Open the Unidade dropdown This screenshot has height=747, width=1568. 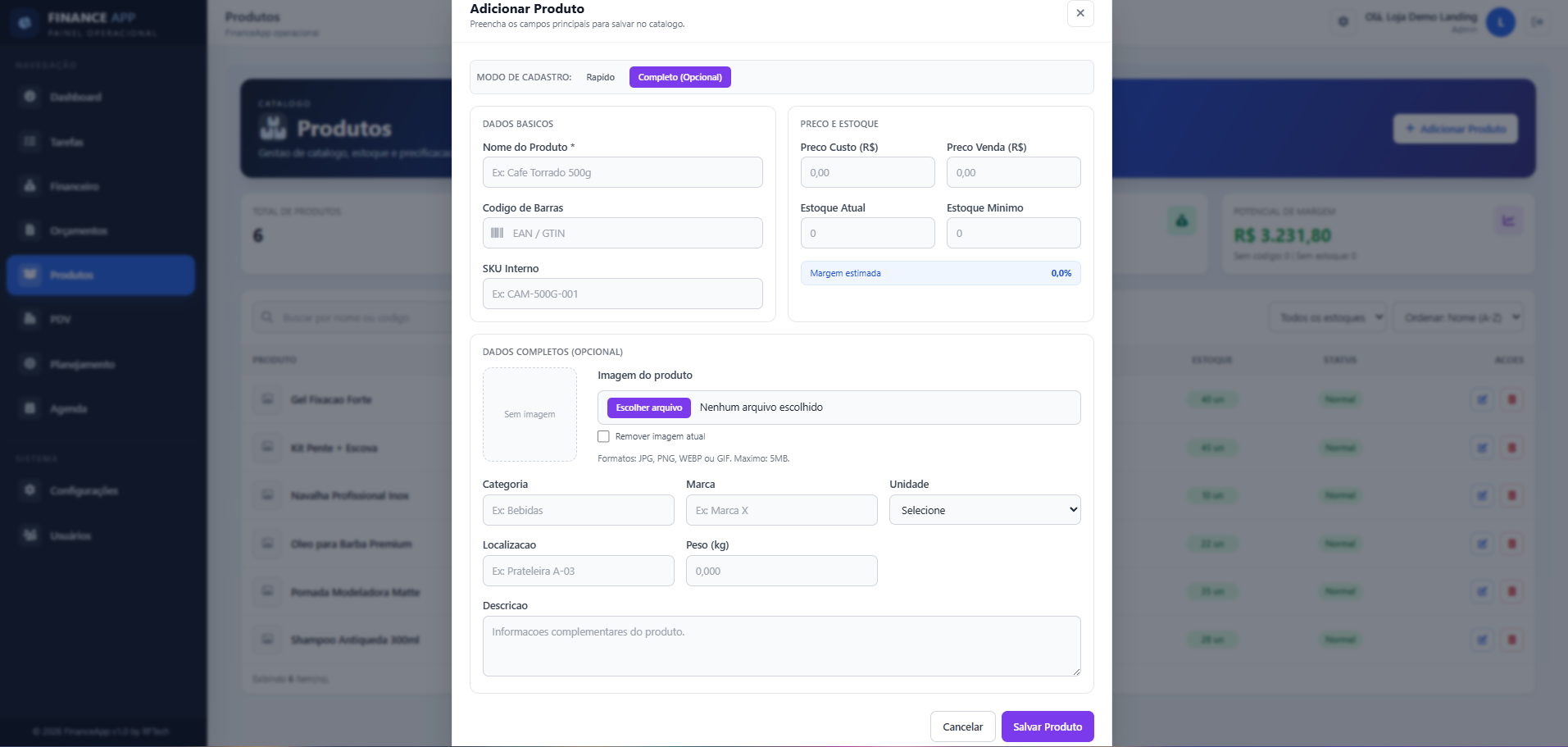point(985,510)
